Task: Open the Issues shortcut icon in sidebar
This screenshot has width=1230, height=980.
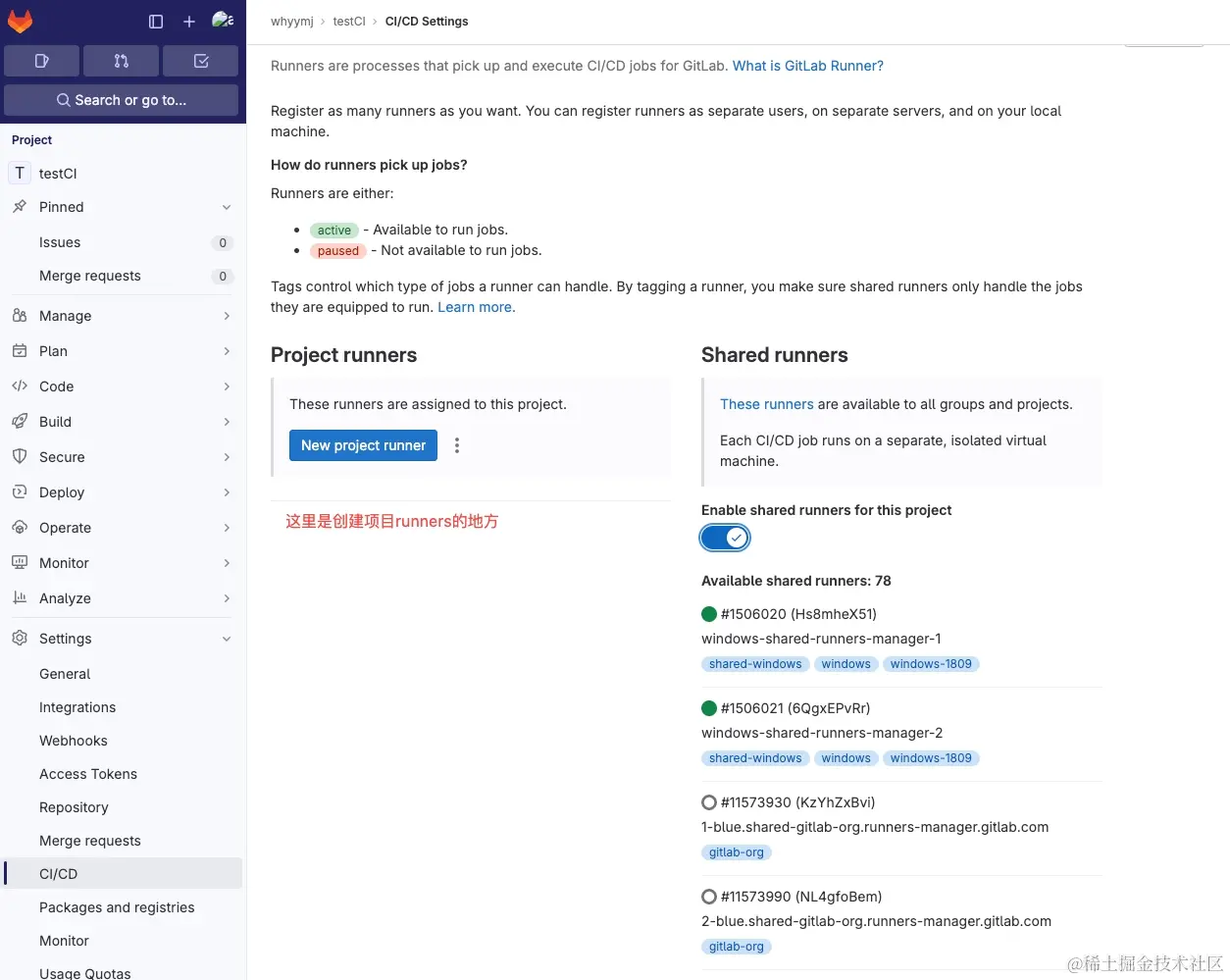Action: click(x=41, y=61)
